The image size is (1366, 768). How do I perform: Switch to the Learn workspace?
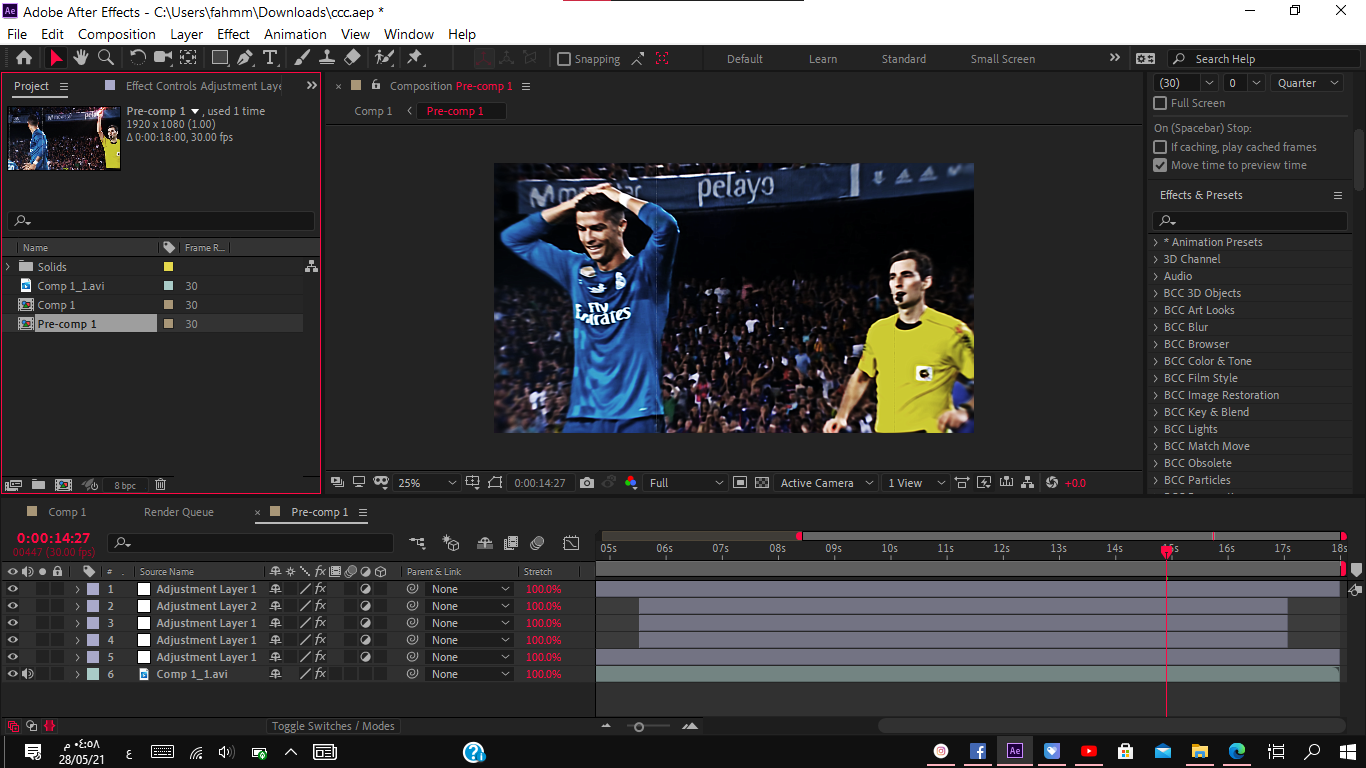[823, 59]
